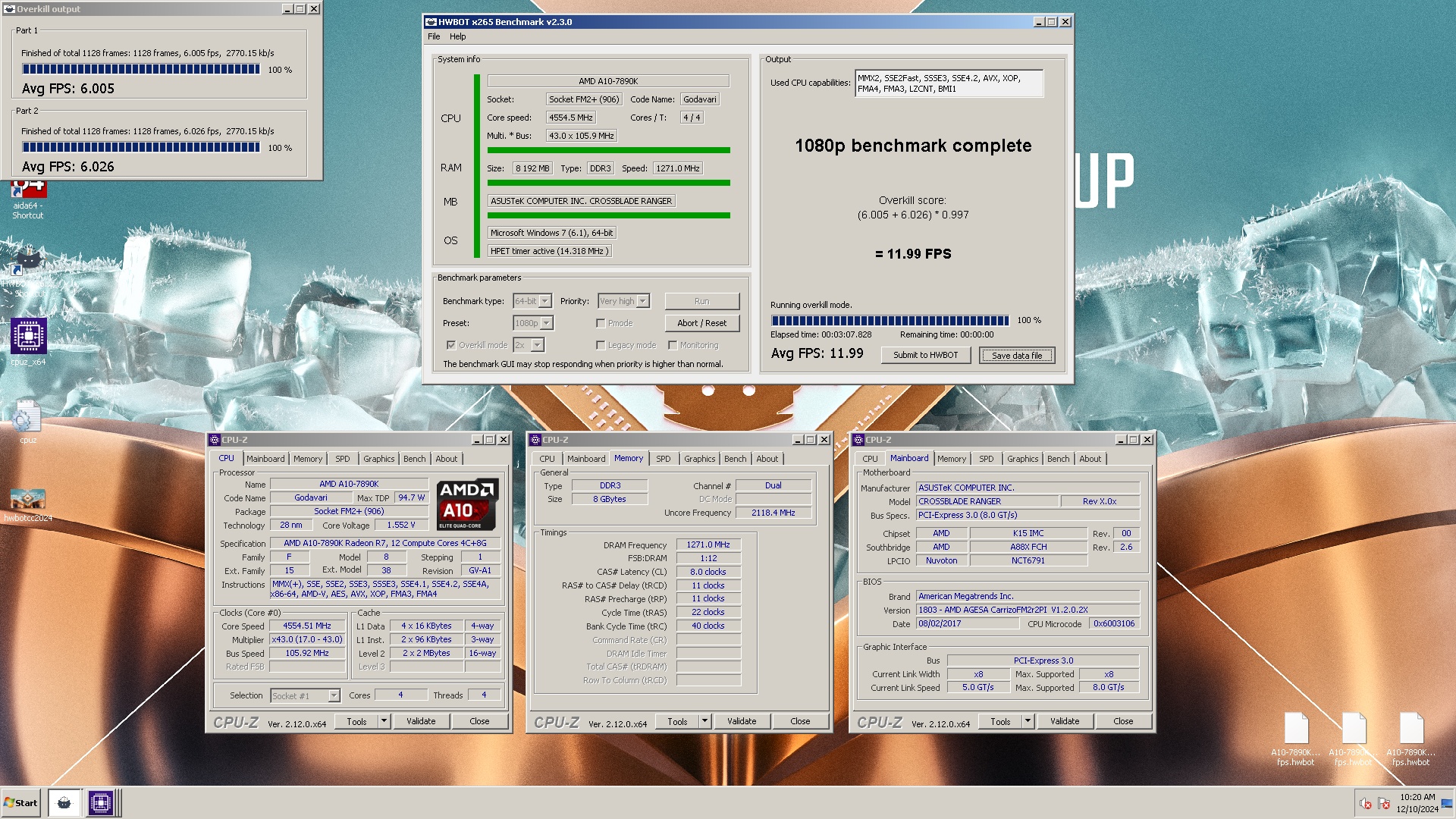Open the File menu in HWBOT x265
The image size is (1456, 819).
(434, 36)
